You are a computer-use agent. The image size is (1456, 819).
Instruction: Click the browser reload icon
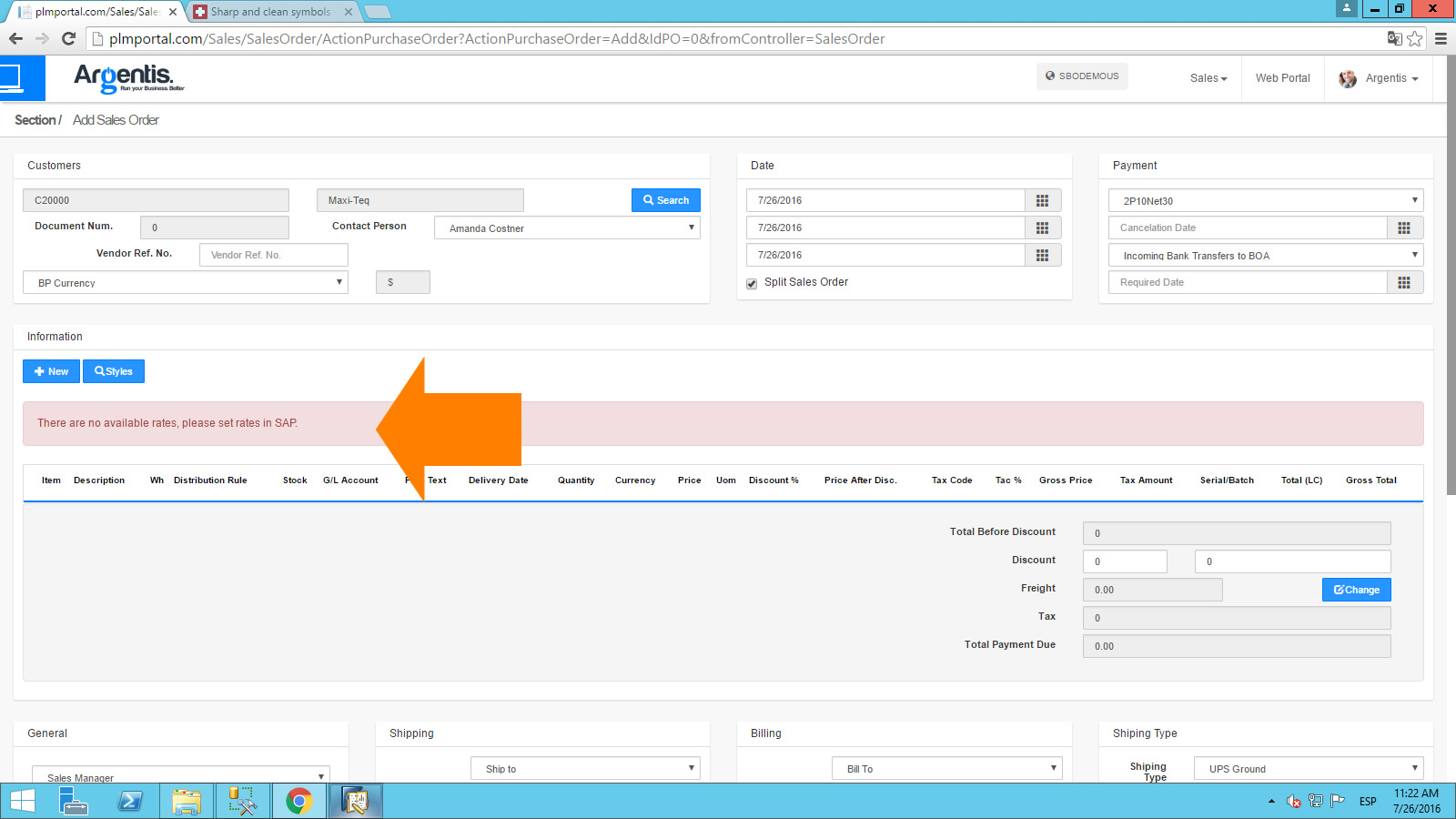point(68,38)
